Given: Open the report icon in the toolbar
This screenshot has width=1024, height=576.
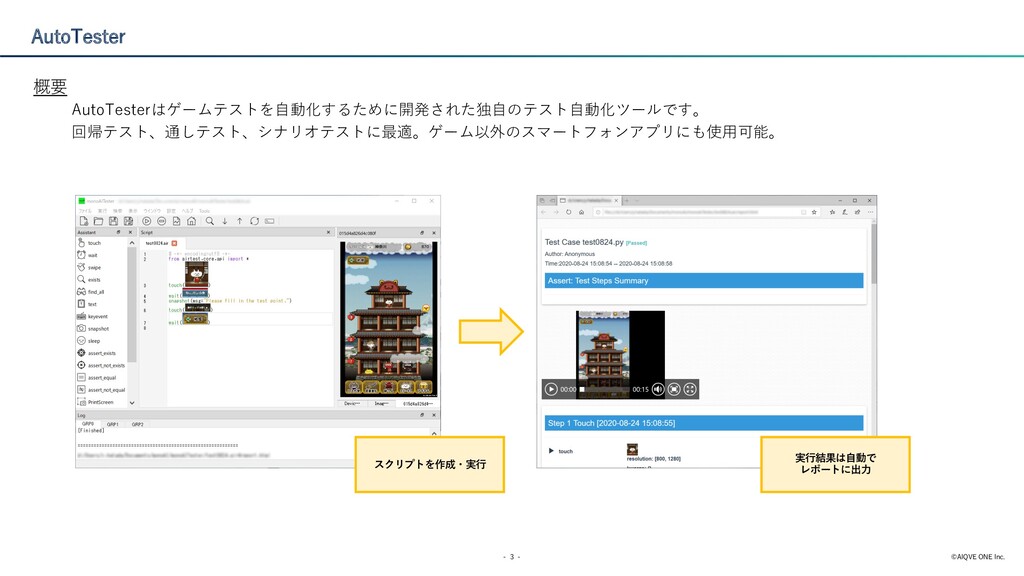Looking at the screenshot, I should [x=176, y=221].
